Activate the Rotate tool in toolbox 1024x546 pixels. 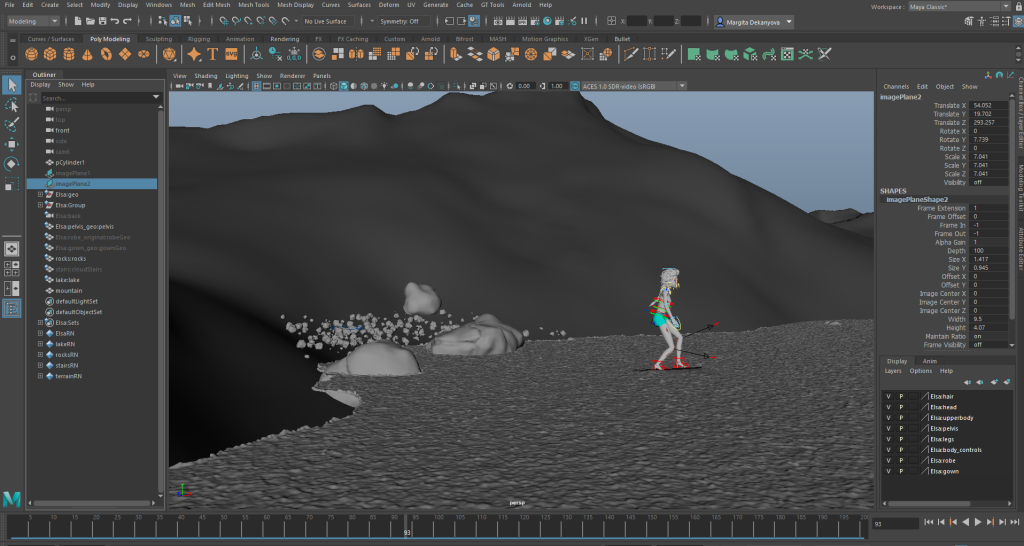click(12, 163)
